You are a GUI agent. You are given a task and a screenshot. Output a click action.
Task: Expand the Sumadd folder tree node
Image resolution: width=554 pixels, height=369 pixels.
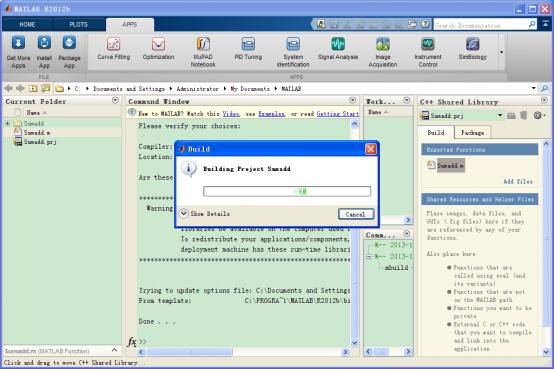tap(7, 123)
